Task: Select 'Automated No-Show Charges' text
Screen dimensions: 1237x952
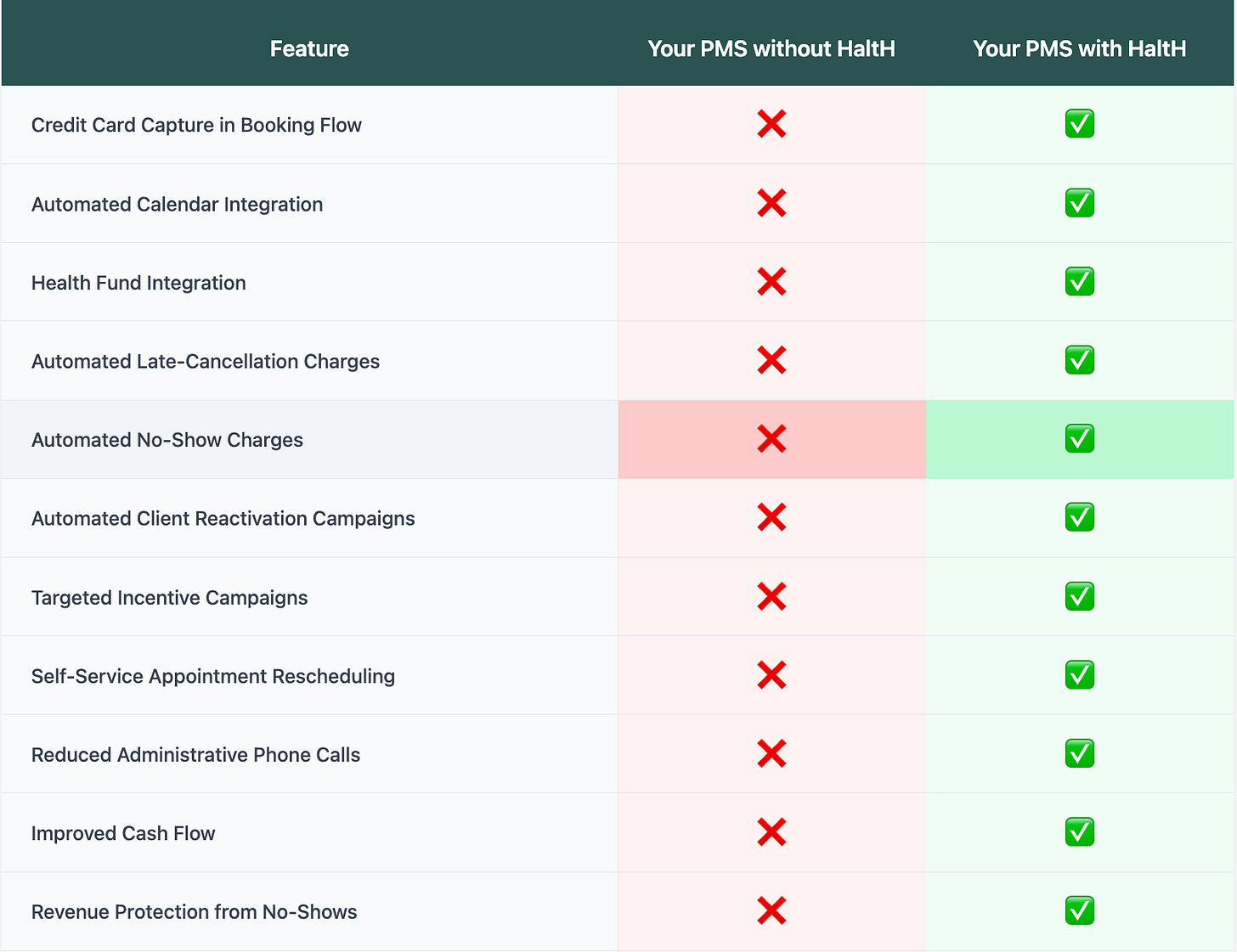Action: point(167,440)
